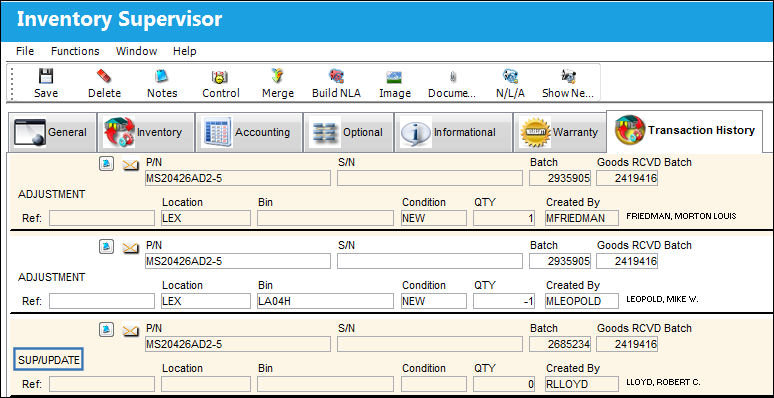Click the N/L/A toolbar icon
Viewport: 774px width, 398px height.
[510, 76]
